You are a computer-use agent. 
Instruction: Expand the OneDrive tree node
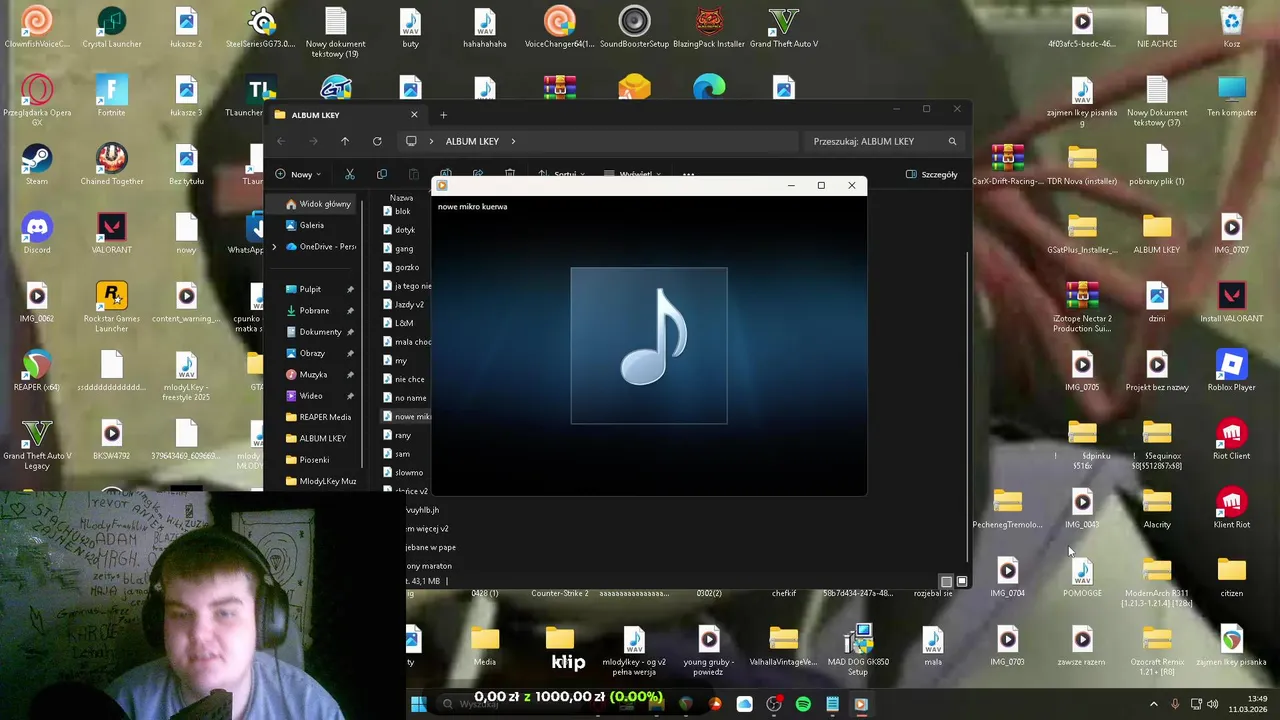275,246
